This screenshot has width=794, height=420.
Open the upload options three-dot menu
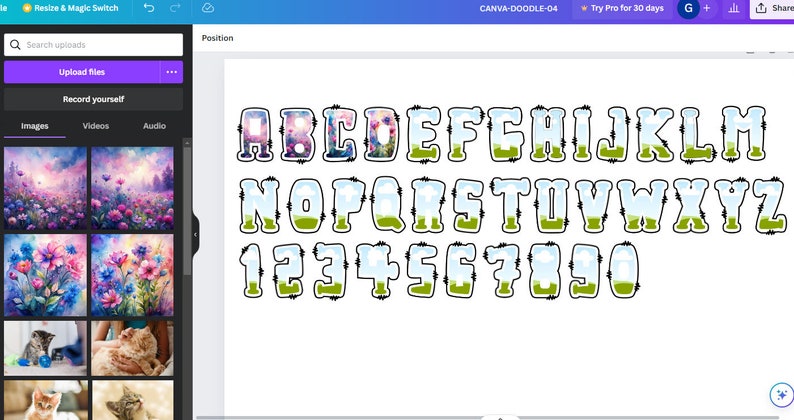coord(172,72)
